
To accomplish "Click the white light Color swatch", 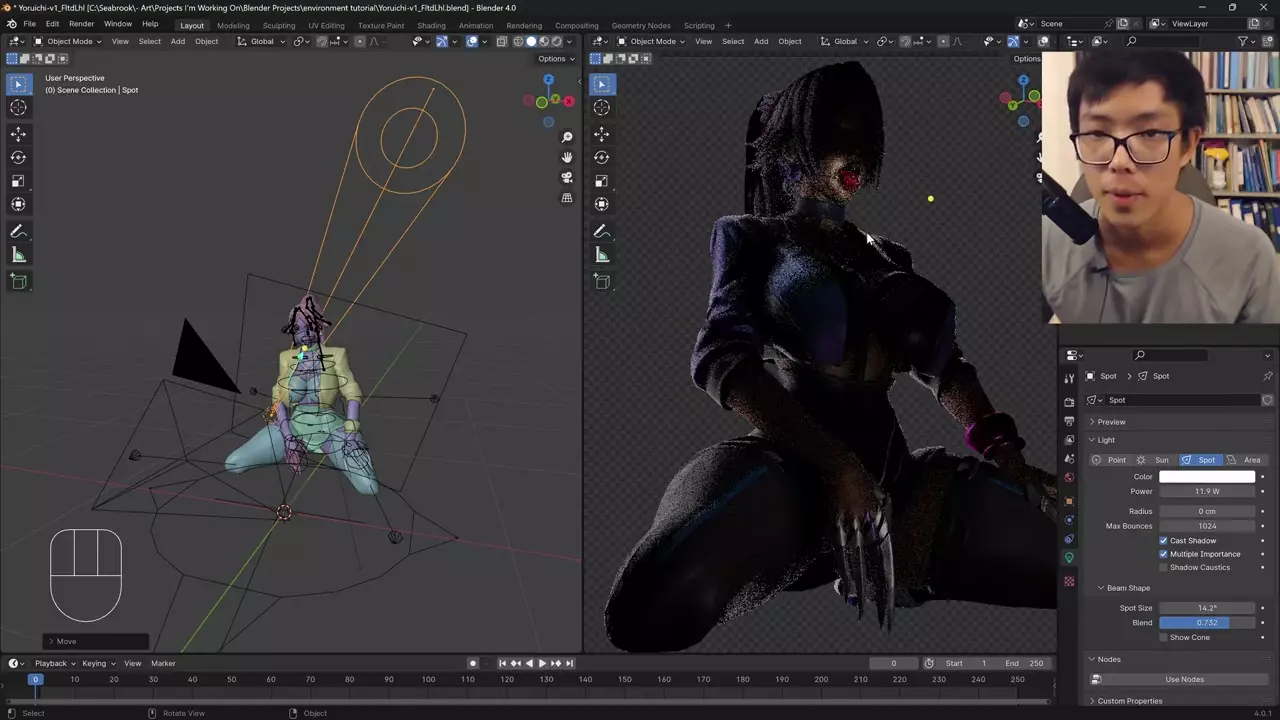I will [x=1206, y=477].
